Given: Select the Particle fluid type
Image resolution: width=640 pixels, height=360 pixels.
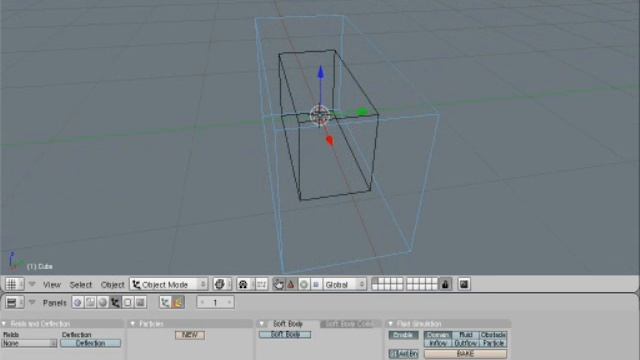Looking at the screenshot, I should pyautogui.click(x=493, y=343).
